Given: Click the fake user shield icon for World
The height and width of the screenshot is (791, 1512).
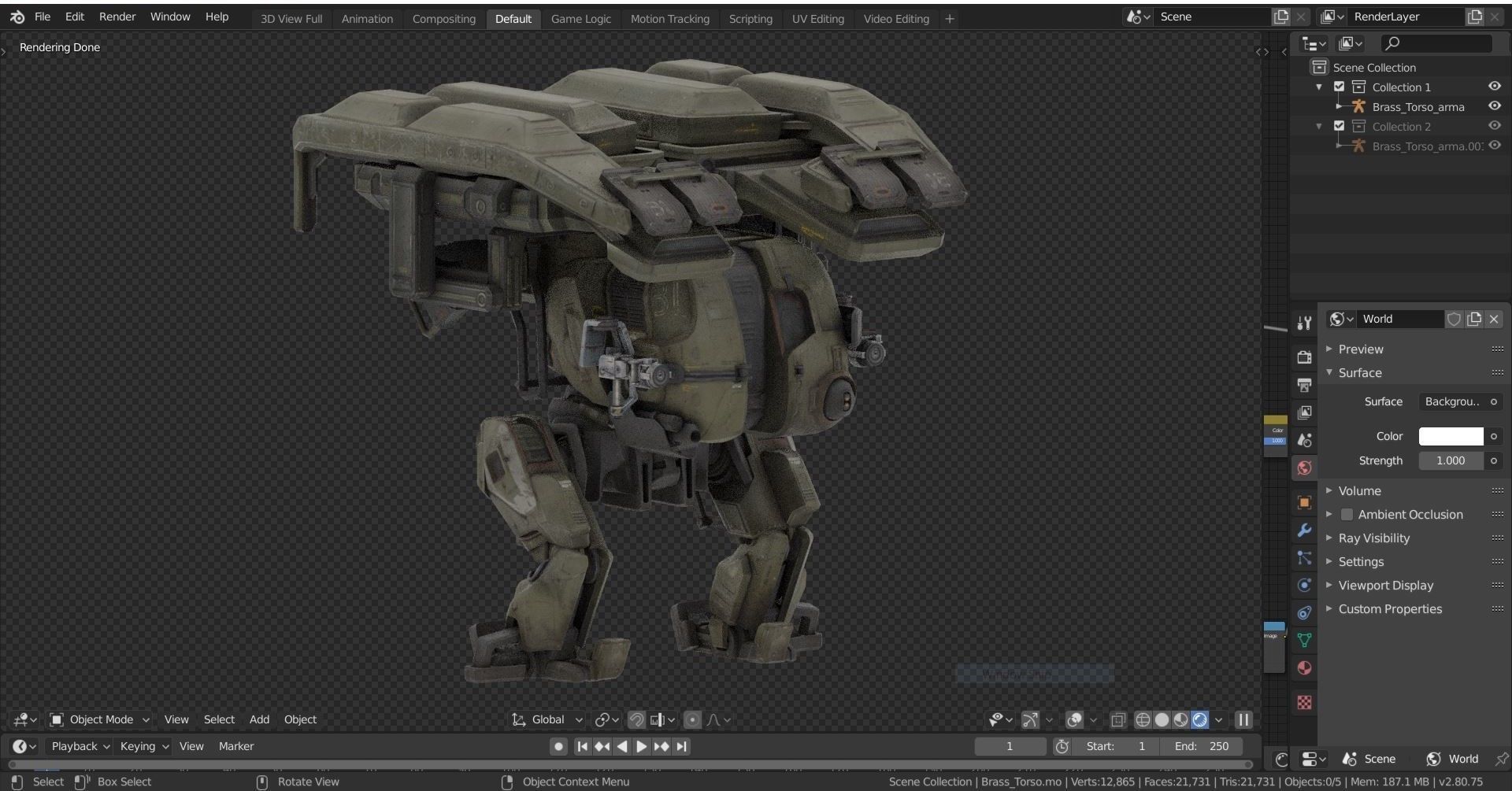Looking at the screenshot, I should 1454,319.
